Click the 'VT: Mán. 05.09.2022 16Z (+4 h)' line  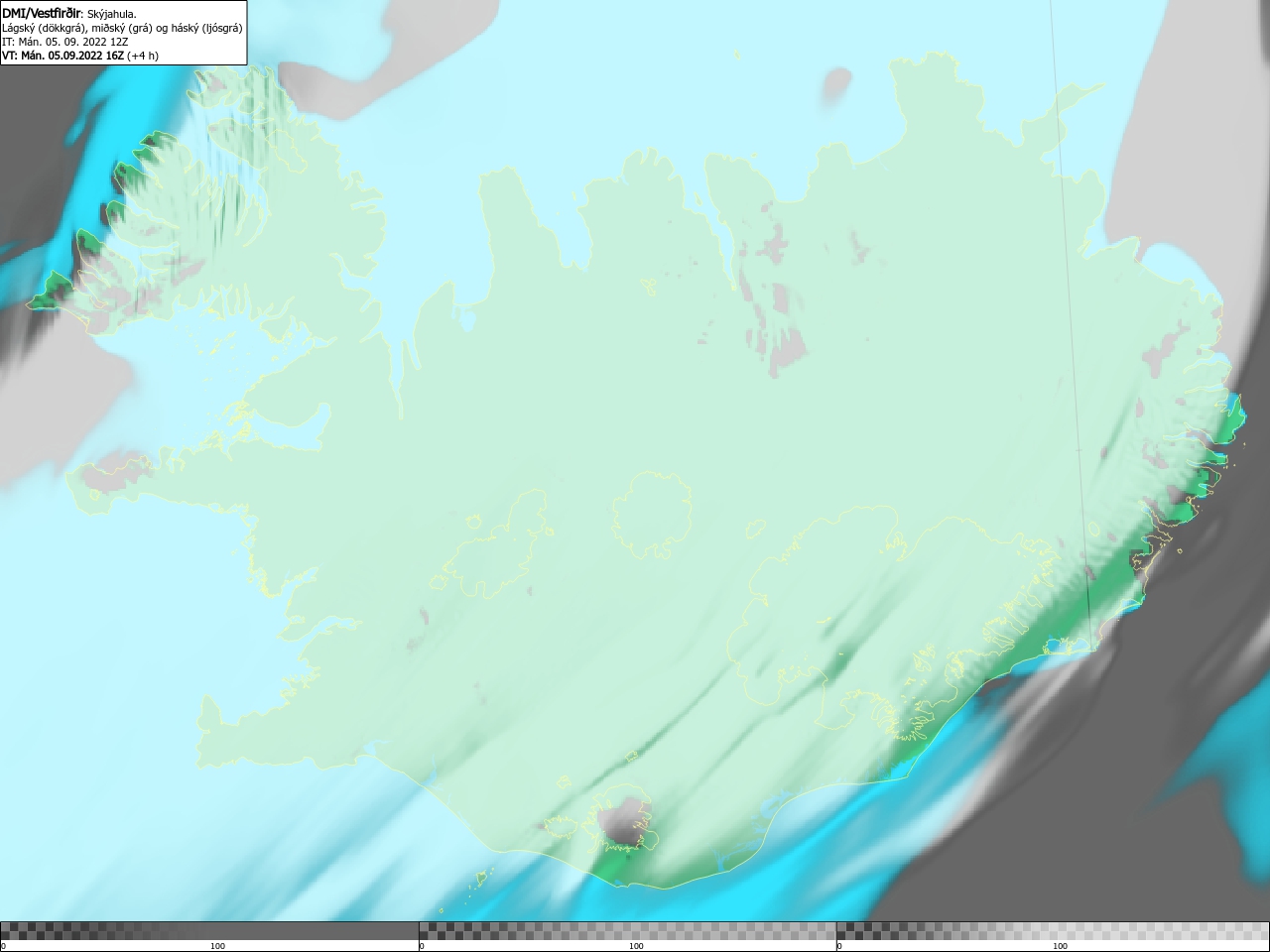80,56
